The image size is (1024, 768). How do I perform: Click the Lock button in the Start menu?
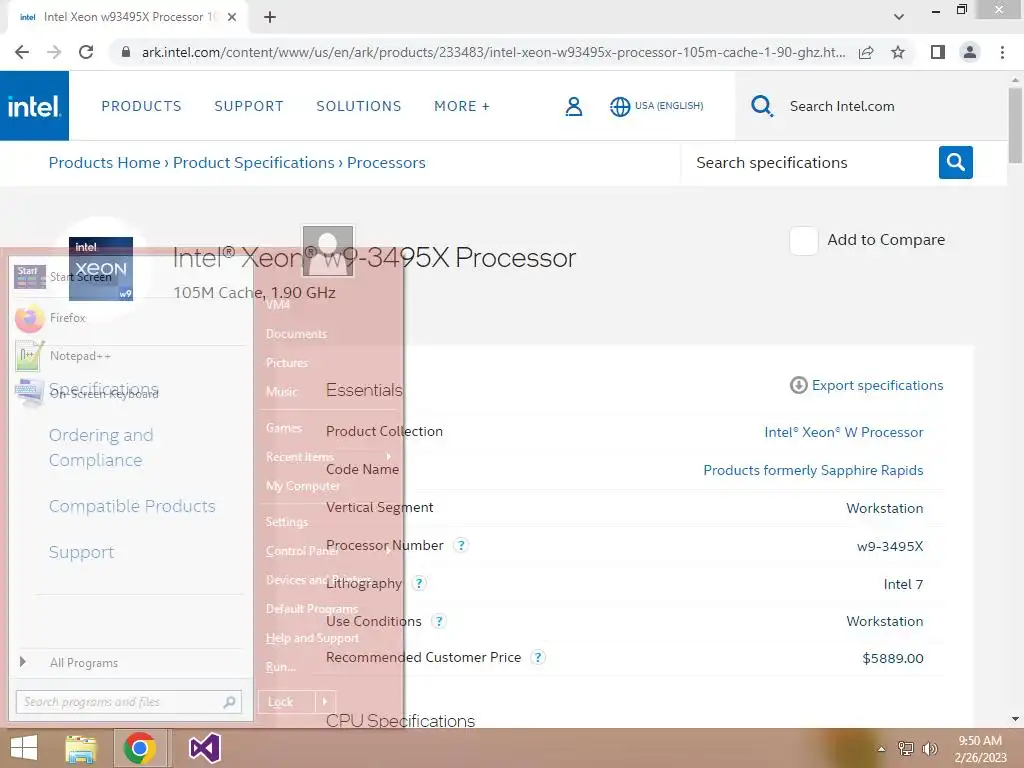[287, 702]
